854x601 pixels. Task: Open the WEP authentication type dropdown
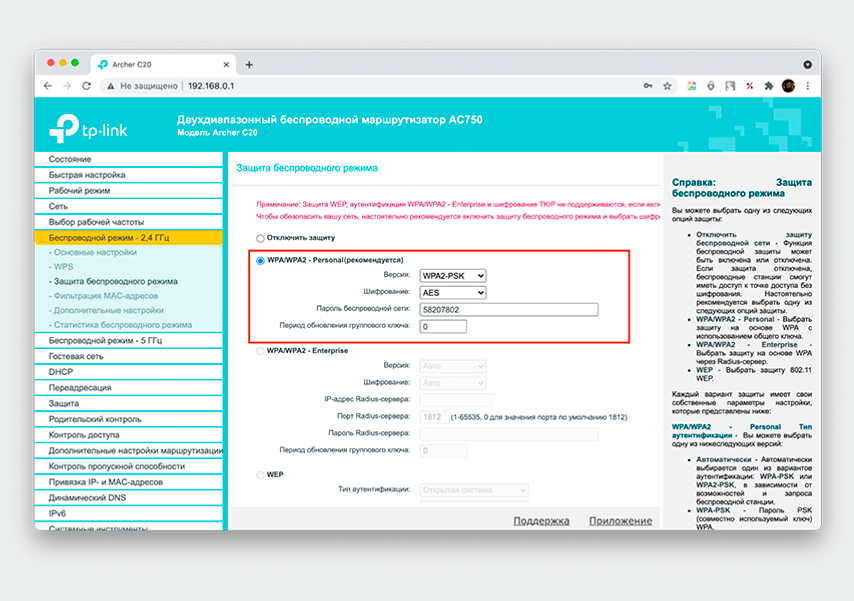coord(474,490)
